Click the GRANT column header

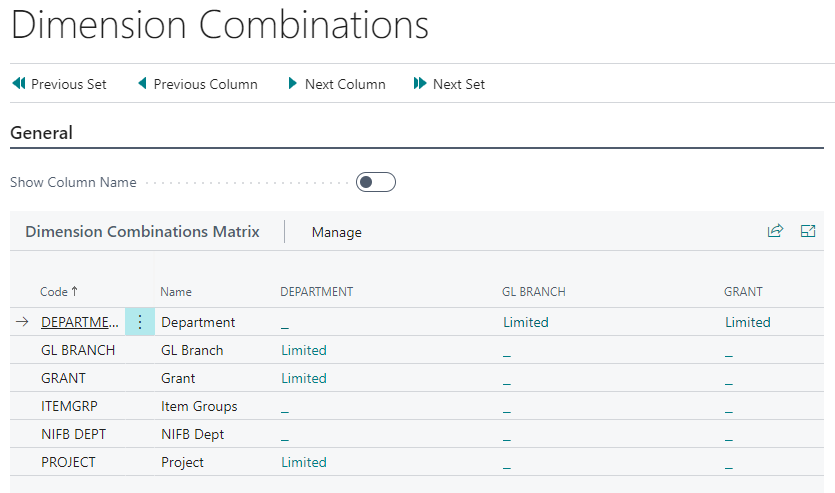point(743,292)
